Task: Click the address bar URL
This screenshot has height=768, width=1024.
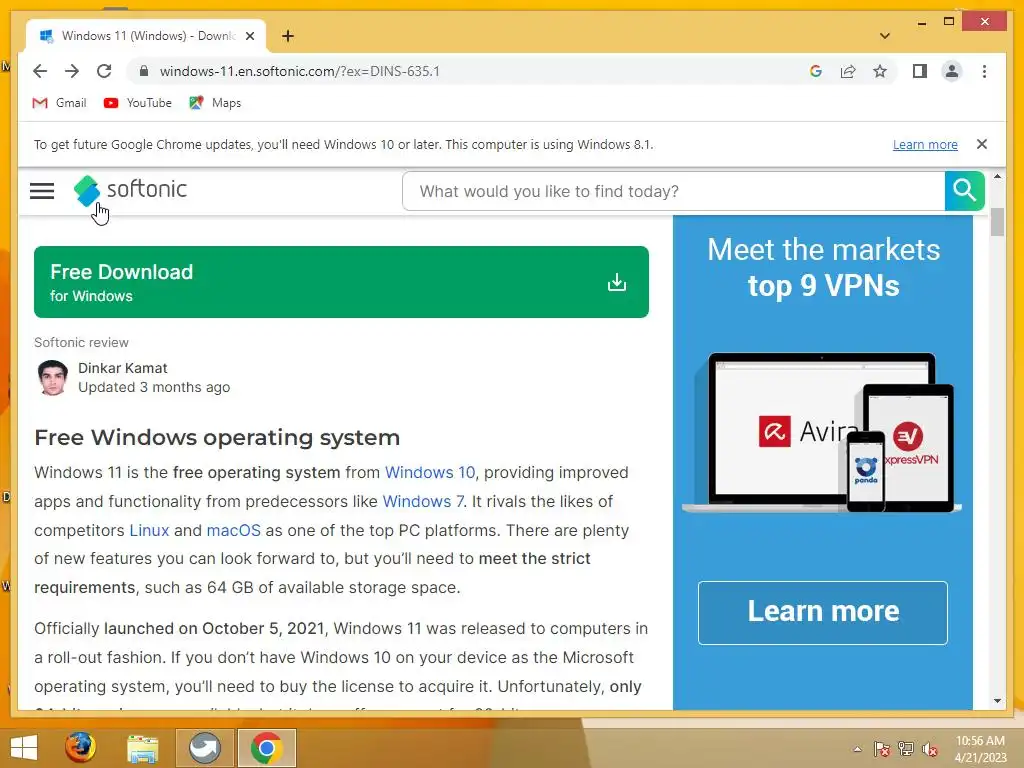Action: 299,71
